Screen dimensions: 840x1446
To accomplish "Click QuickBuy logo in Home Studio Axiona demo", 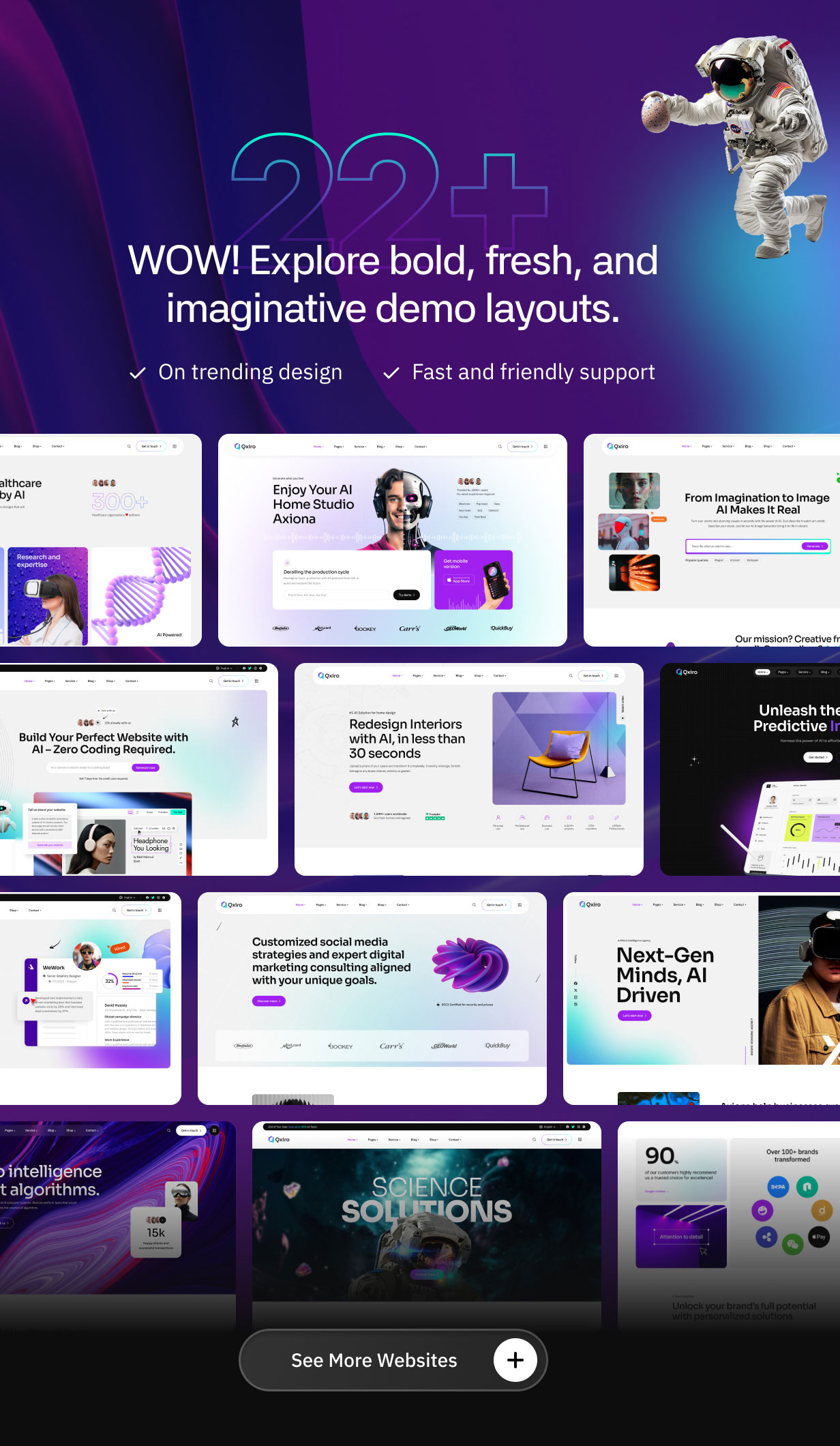I will [x=502, y=628].
